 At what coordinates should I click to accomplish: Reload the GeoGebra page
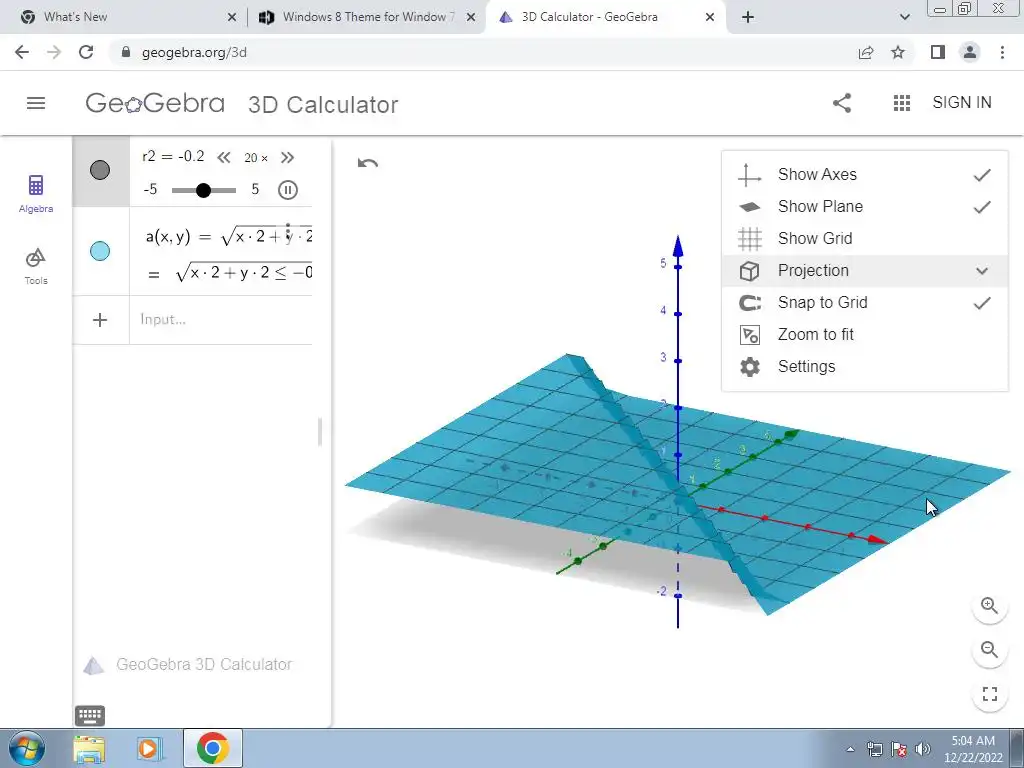[x=86, y=52]
